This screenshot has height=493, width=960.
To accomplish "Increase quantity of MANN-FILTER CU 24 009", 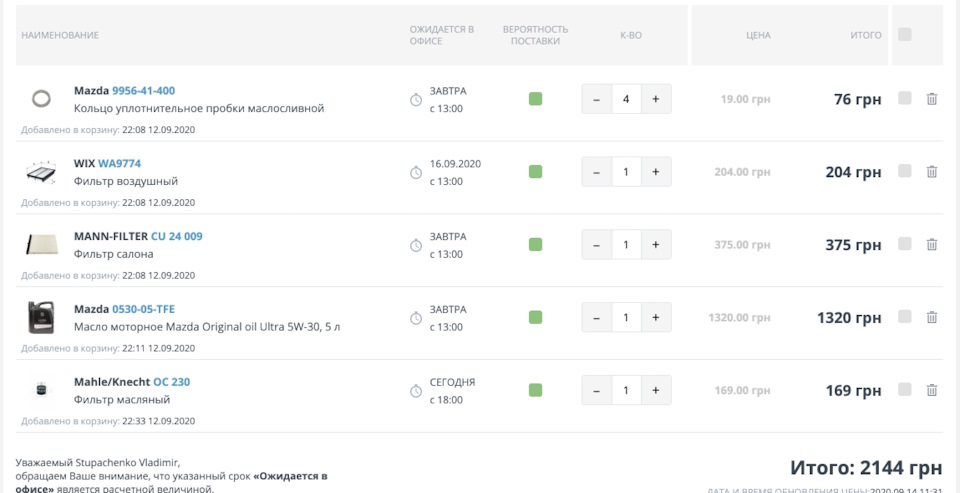I will (x=656, y=244).
